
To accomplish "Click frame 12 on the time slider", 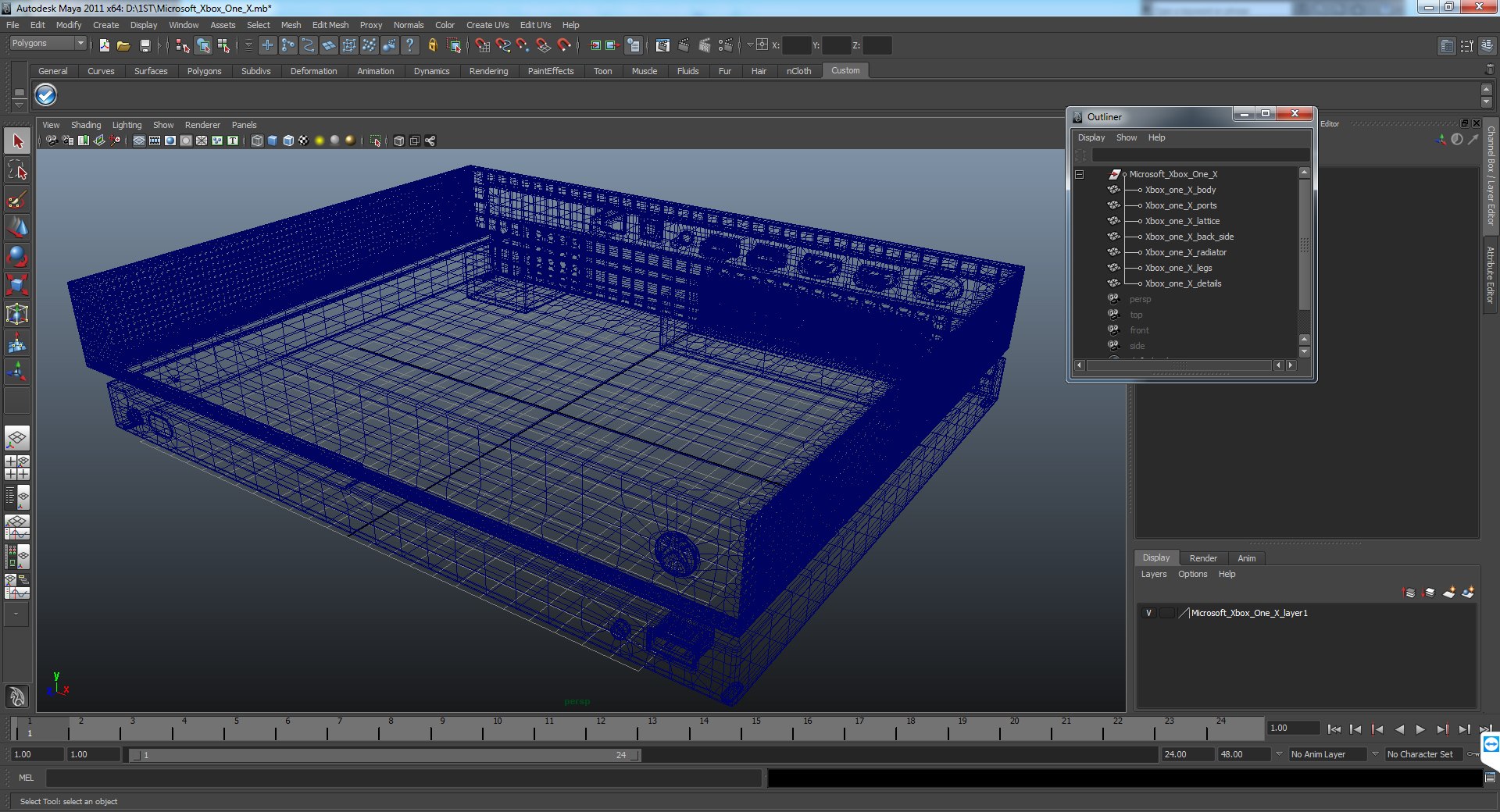I will 601,728.
